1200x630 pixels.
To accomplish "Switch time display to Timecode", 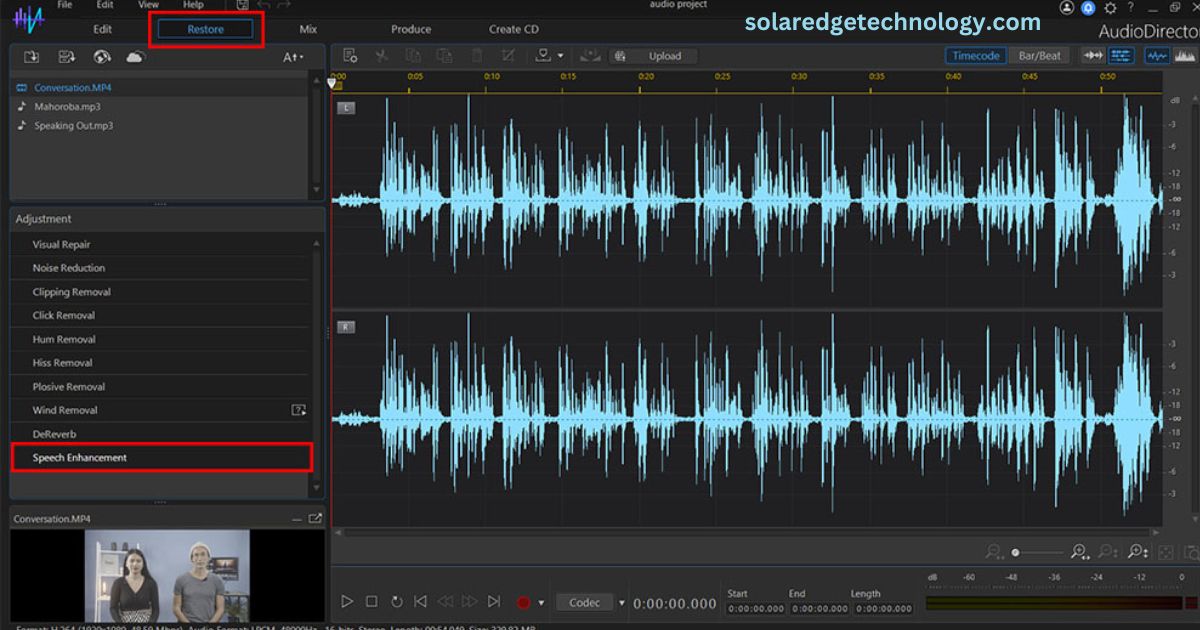I will tap(976, 56).
